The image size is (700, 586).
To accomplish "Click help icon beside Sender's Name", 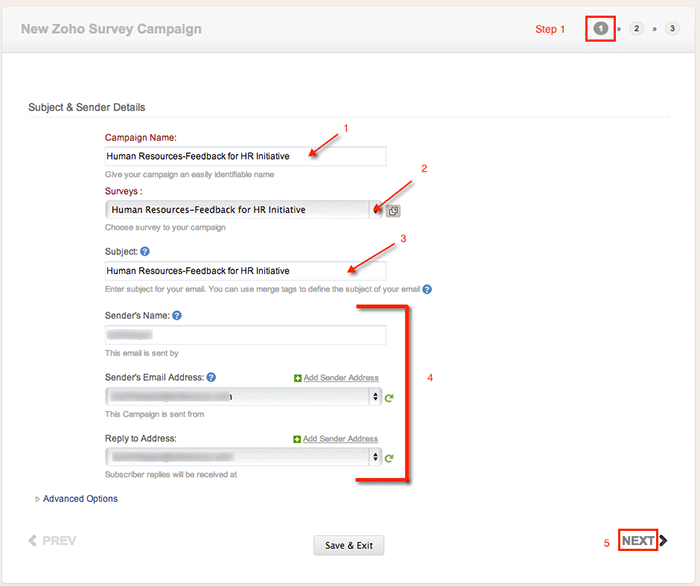I will tap(176, 315).
